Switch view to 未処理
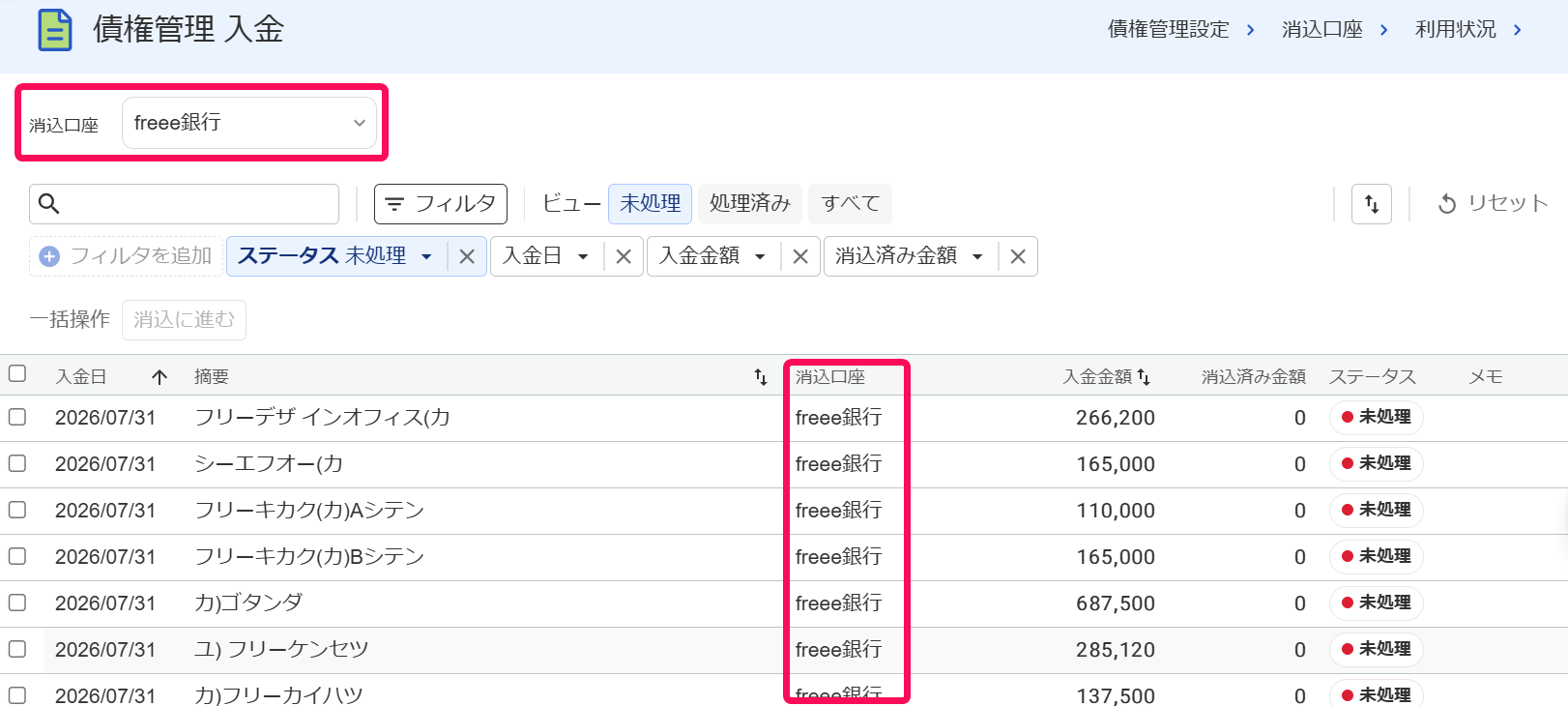Image resolution: width=1568 pixels, height=706 pixels. point(650,204)
